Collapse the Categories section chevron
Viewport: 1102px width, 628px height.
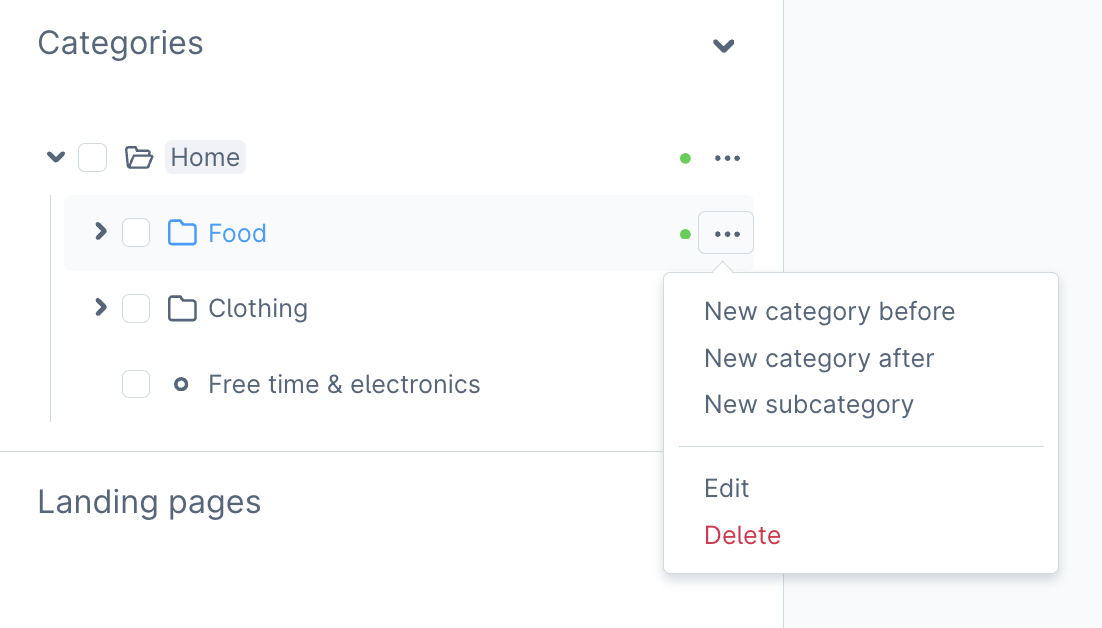coord(723,45)
